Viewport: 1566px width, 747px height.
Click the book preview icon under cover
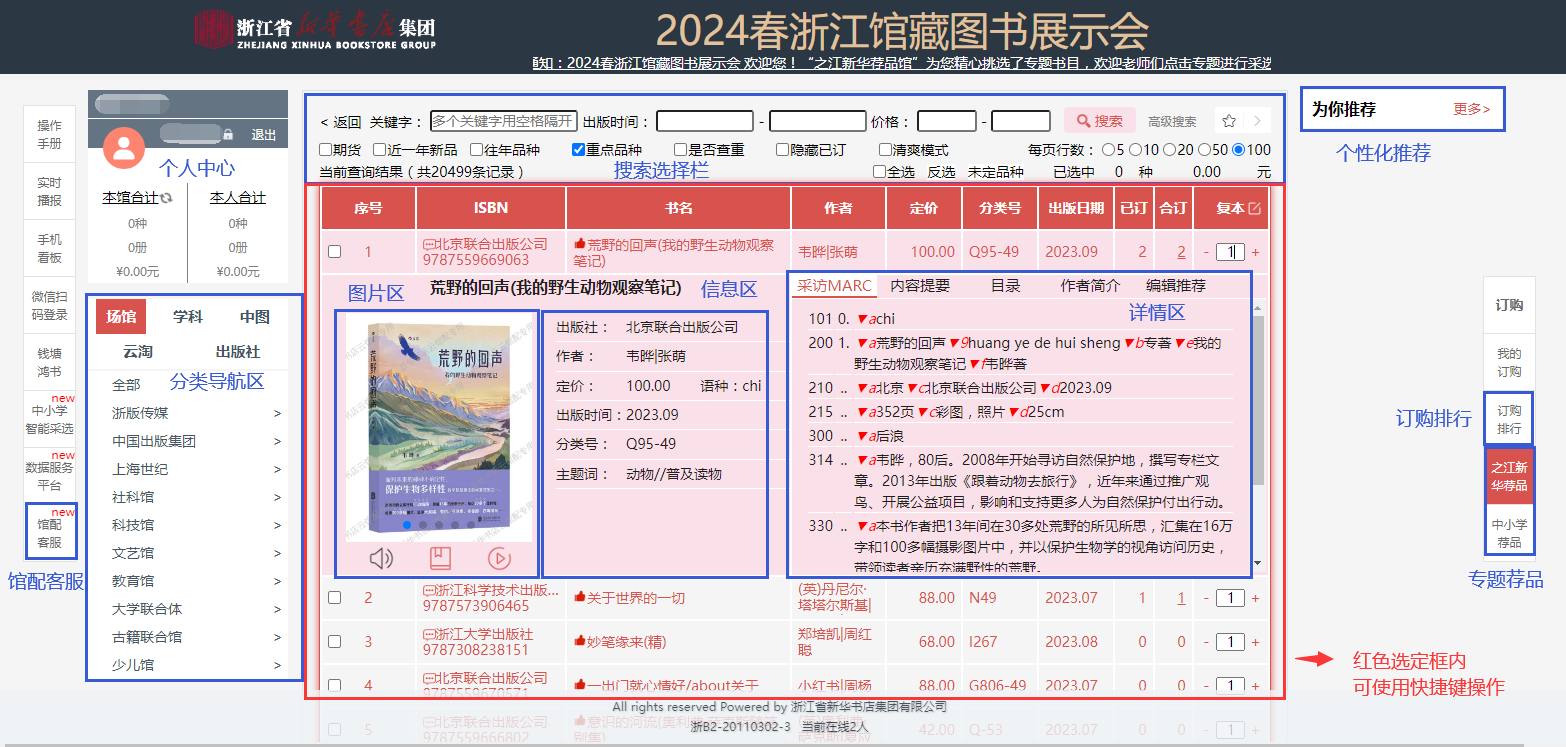click(x=440, y=559)
